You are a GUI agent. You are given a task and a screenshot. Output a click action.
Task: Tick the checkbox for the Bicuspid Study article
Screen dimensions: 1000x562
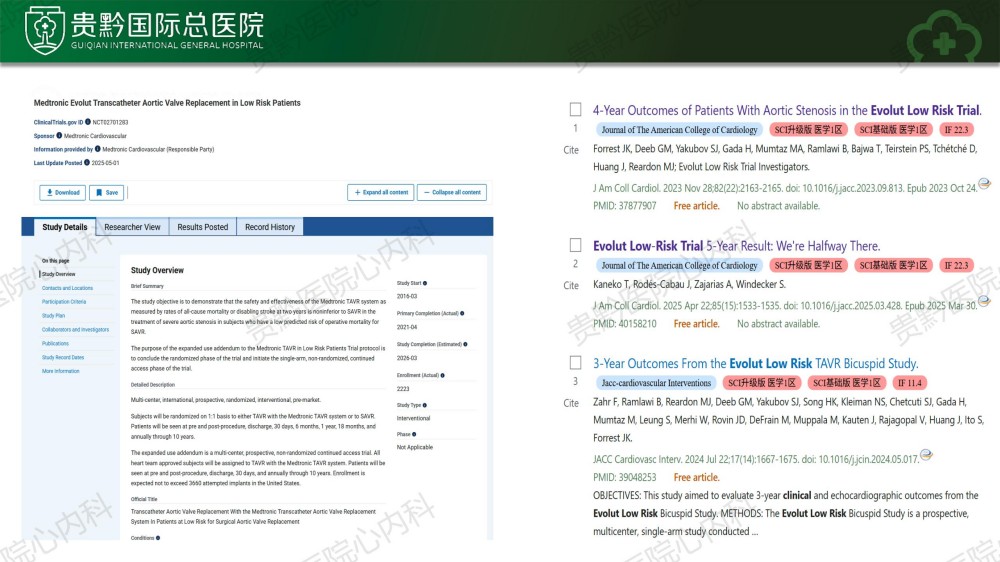pos(575,362)
